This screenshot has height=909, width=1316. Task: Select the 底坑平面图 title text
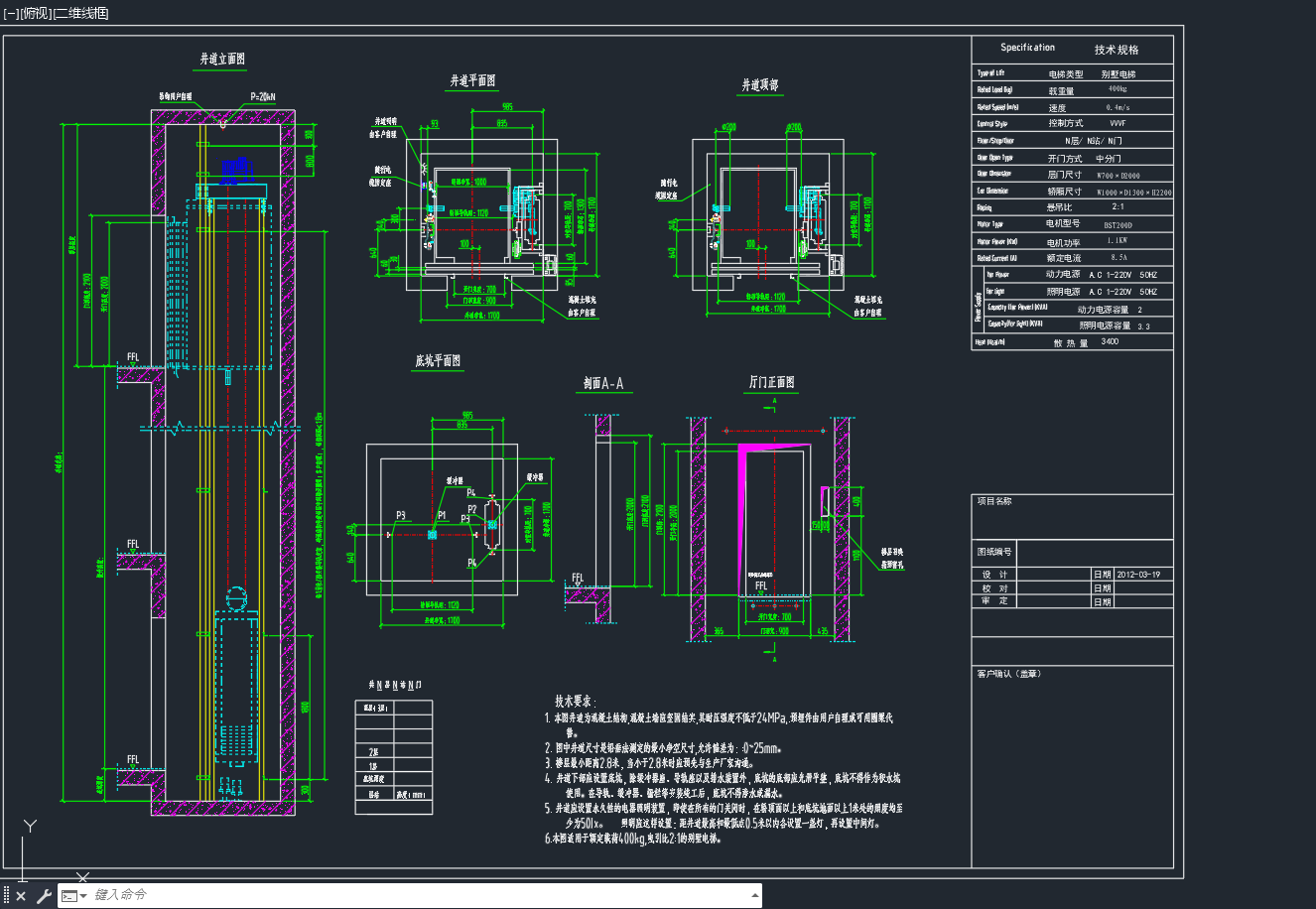(438, 361)
